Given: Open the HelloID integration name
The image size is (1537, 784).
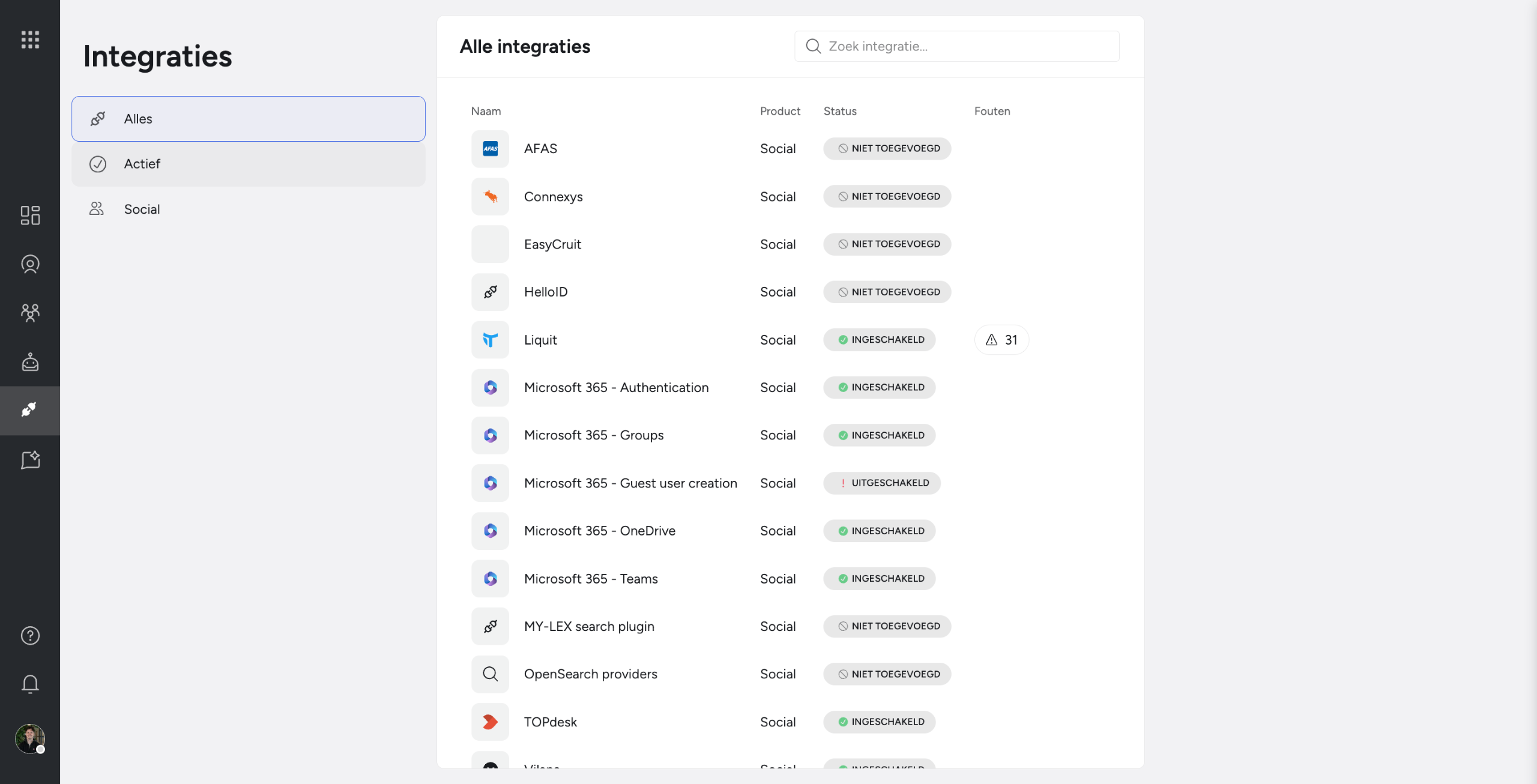Looking at the screenshot, I should pos(546,292).
